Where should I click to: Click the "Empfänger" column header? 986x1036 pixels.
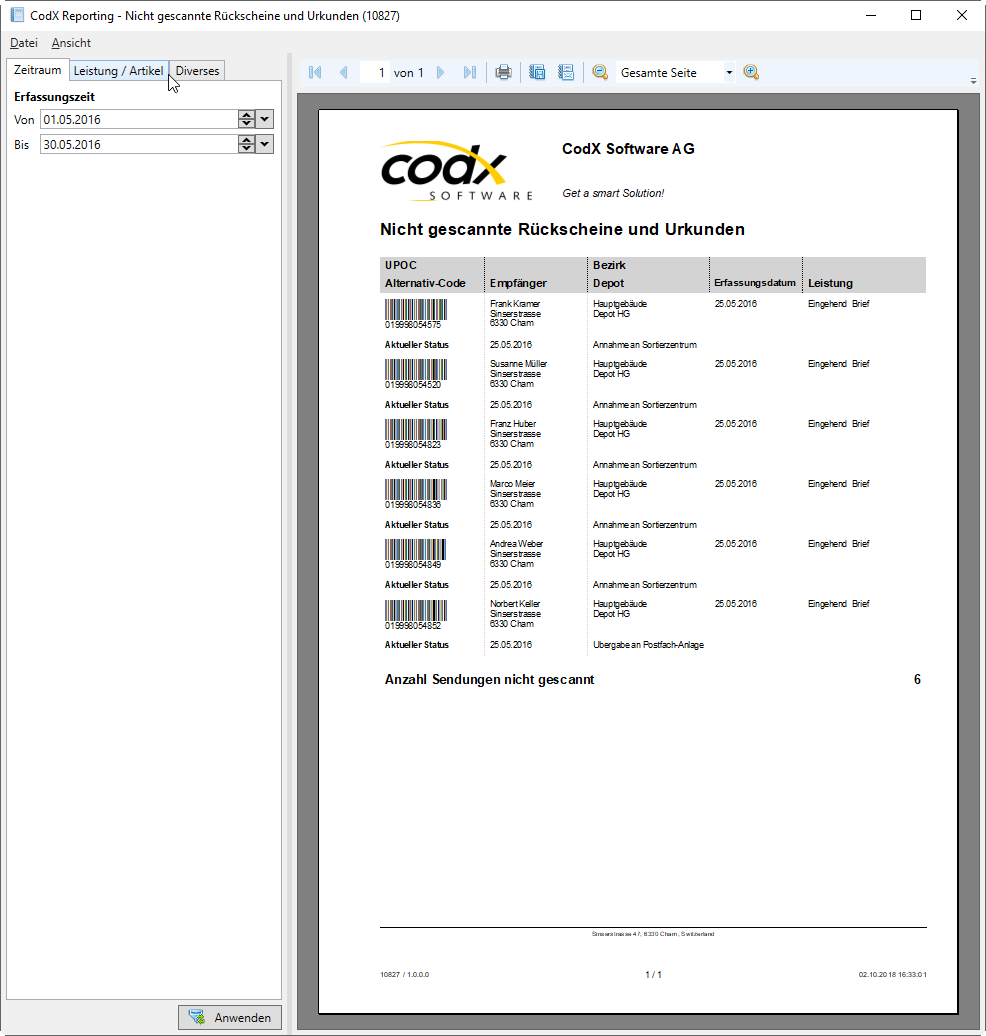click(518, 283)
